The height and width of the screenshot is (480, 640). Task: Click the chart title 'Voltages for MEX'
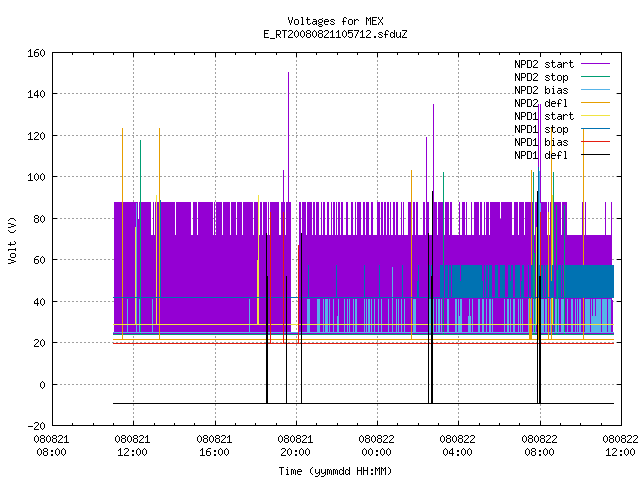coord(335,21)
